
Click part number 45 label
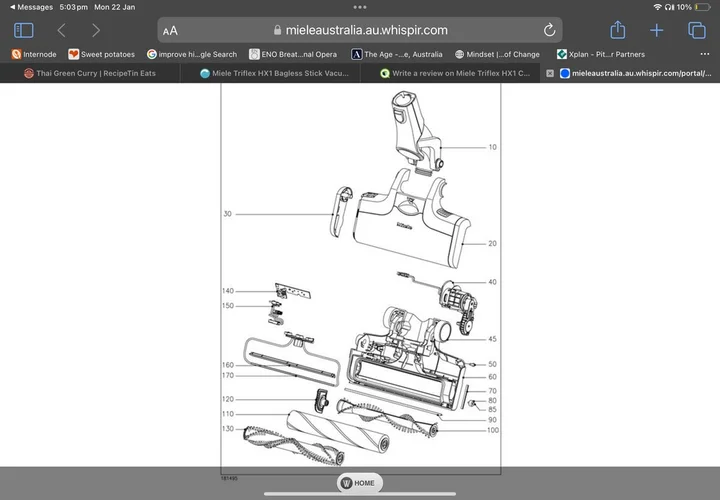click(x=492, y=339)
